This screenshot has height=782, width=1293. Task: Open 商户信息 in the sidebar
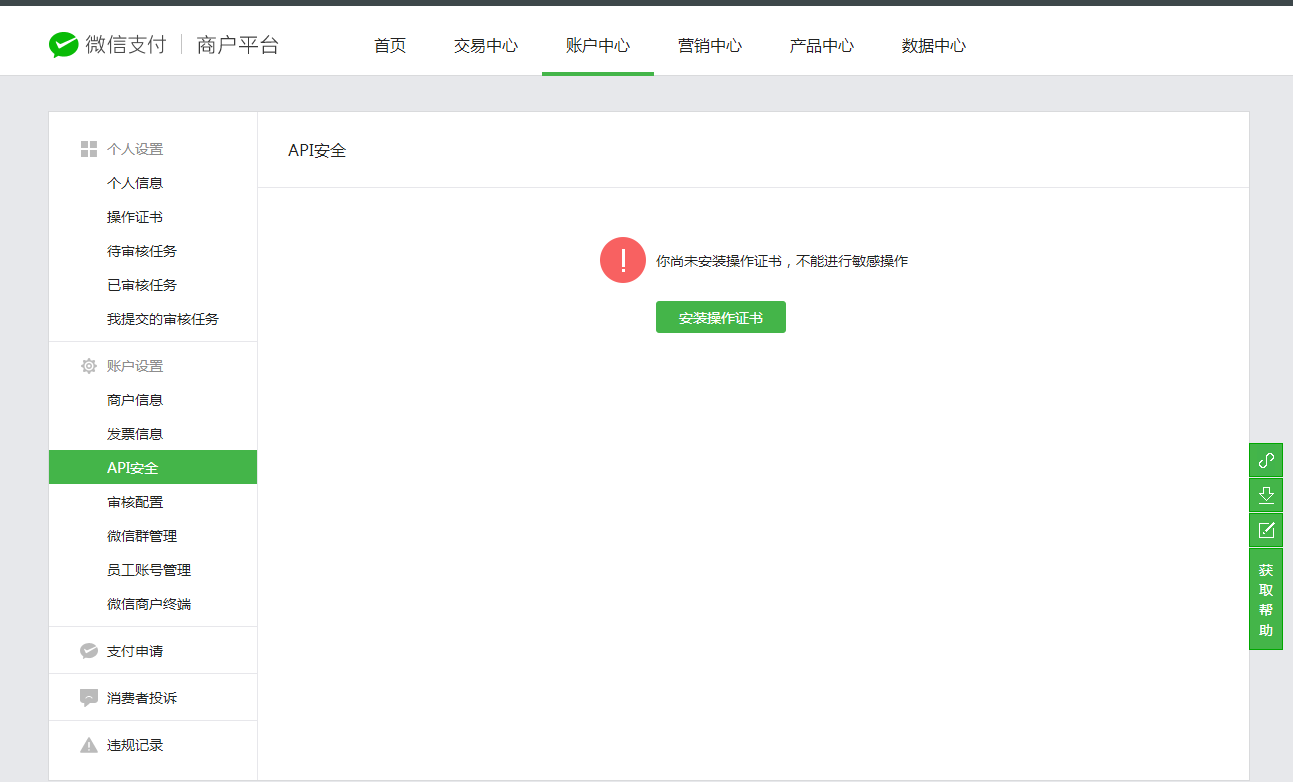135,400
